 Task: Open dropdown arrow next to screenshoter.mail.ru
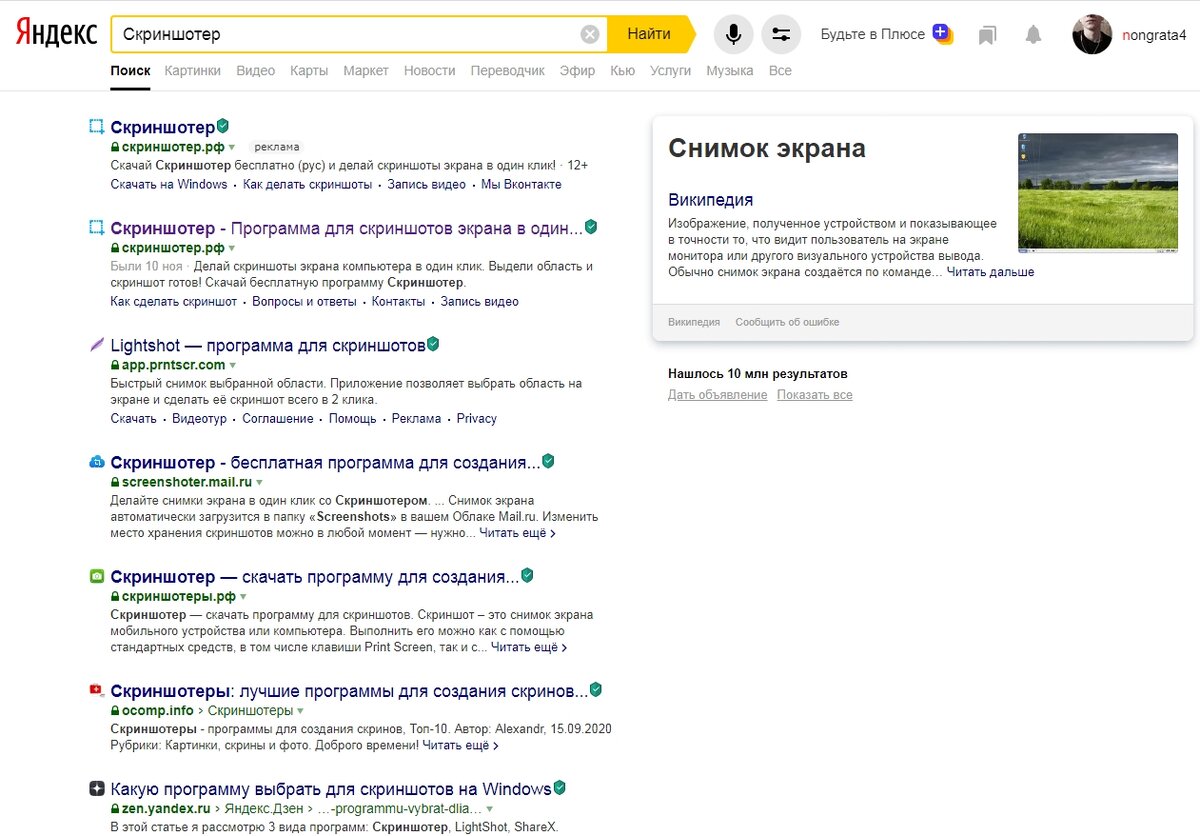(259, 483)
